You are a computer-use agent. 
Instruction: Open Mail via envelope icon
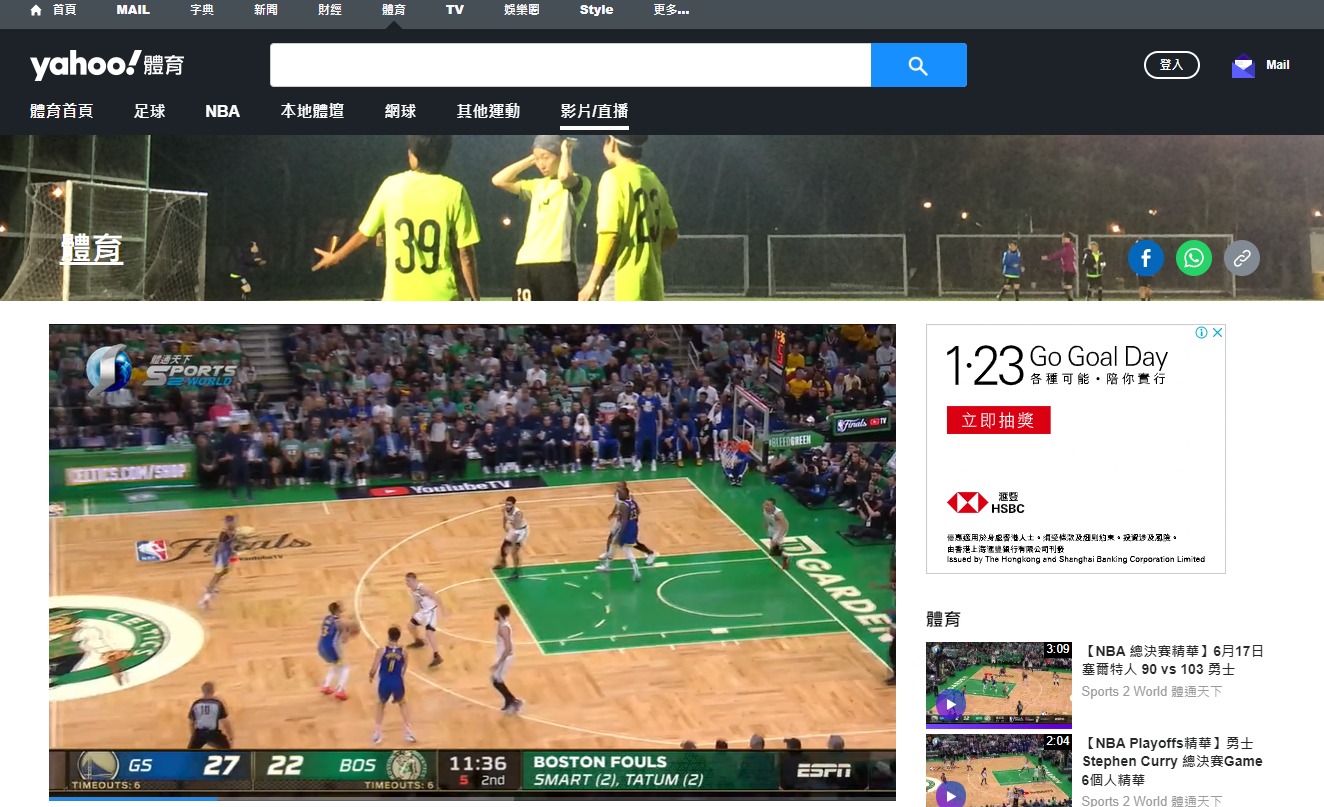pos(1243,66)
